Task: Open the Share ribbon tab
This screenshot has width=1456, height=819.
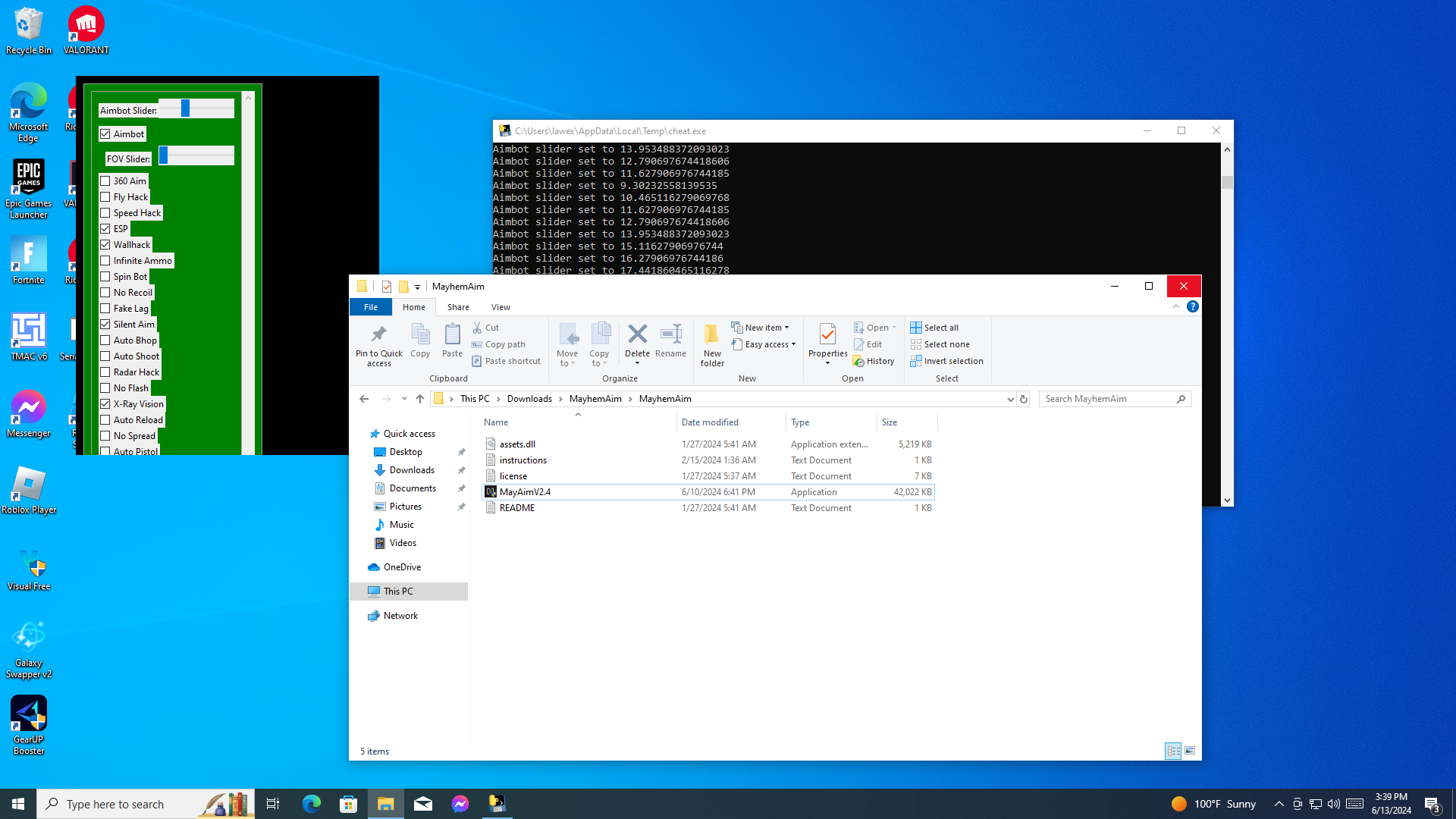Action: coord(458,307)
